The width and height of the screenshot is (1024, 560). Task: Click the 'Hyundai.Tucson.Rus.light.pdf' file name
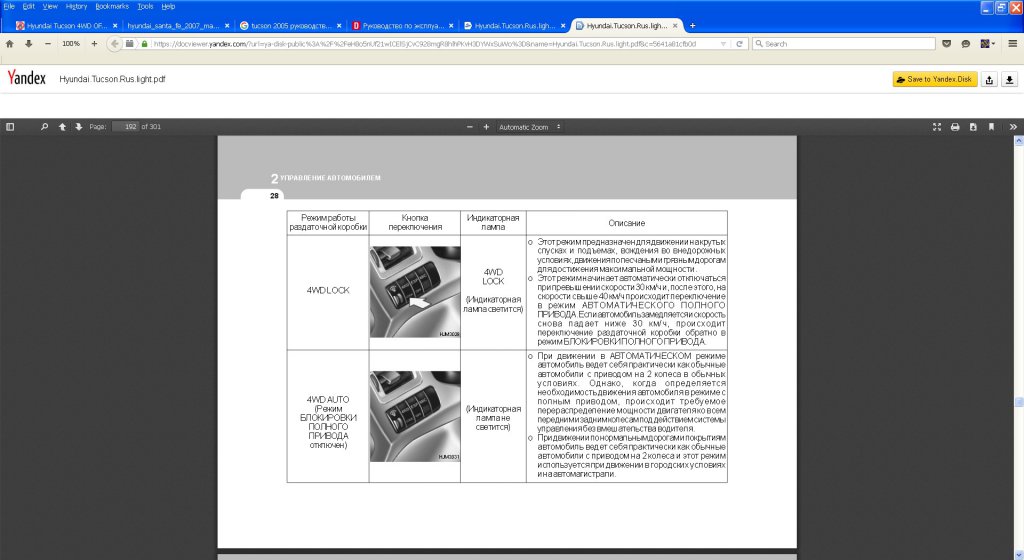coord(112,79)
